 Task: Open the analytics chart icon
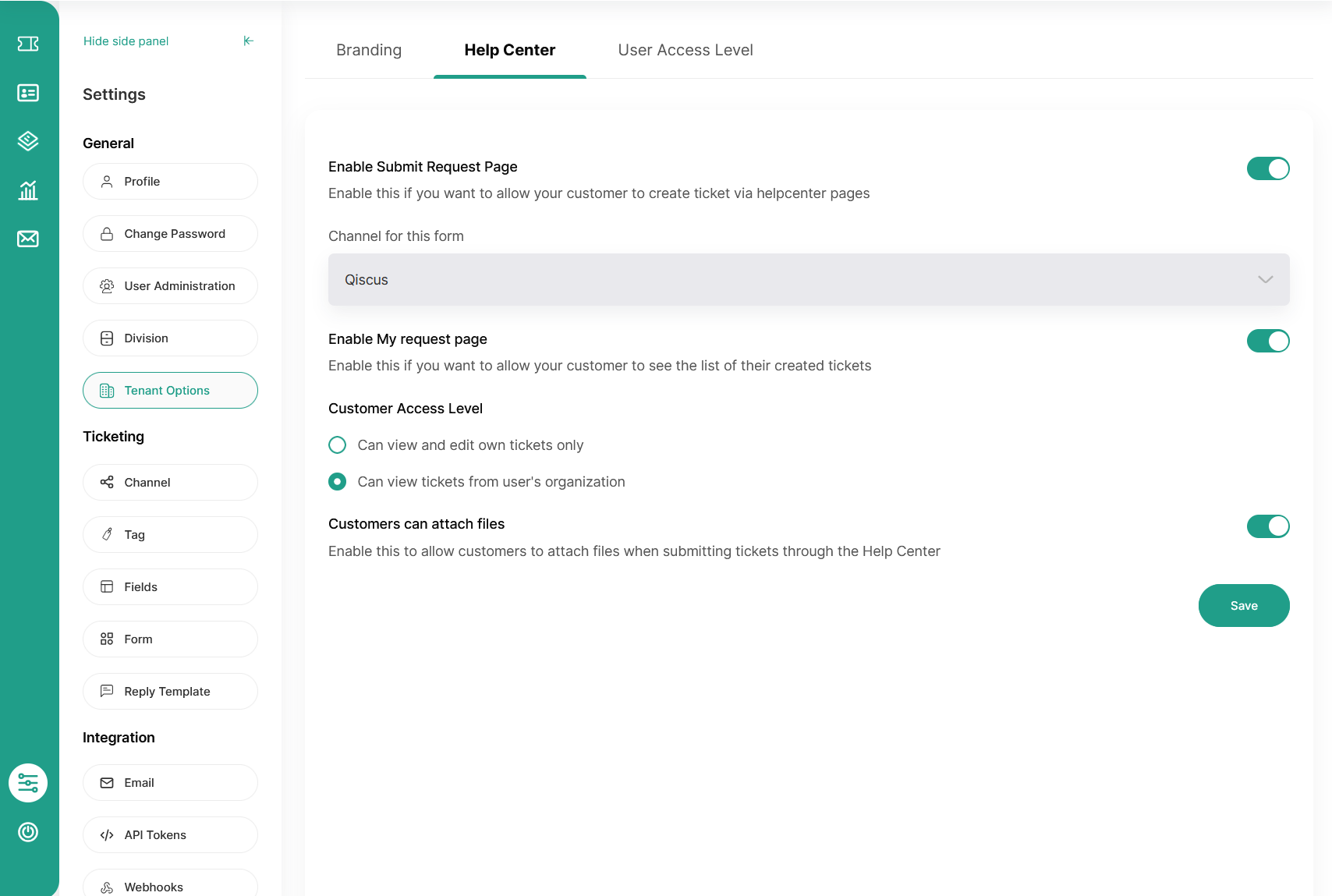pyautogui.click(x=28, y=190)
